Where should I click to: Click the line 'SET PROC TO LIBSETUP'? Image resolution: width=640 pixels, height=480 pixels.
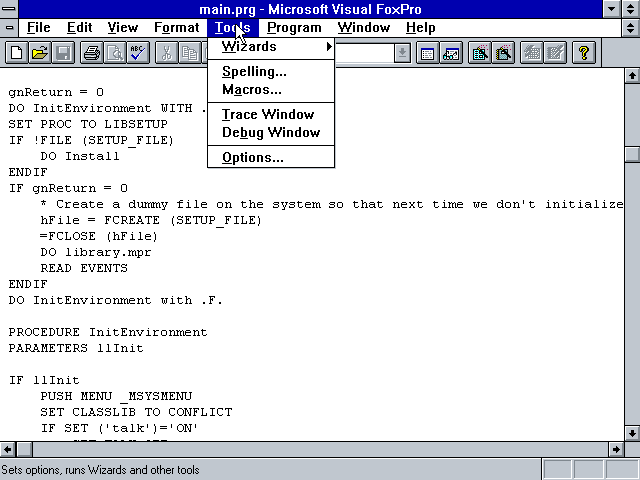tap(88, 124)
